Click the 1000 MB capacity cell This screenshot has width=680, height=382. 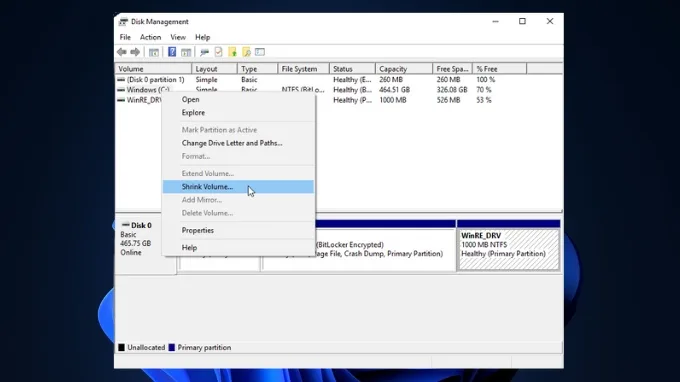pos(392,100)
